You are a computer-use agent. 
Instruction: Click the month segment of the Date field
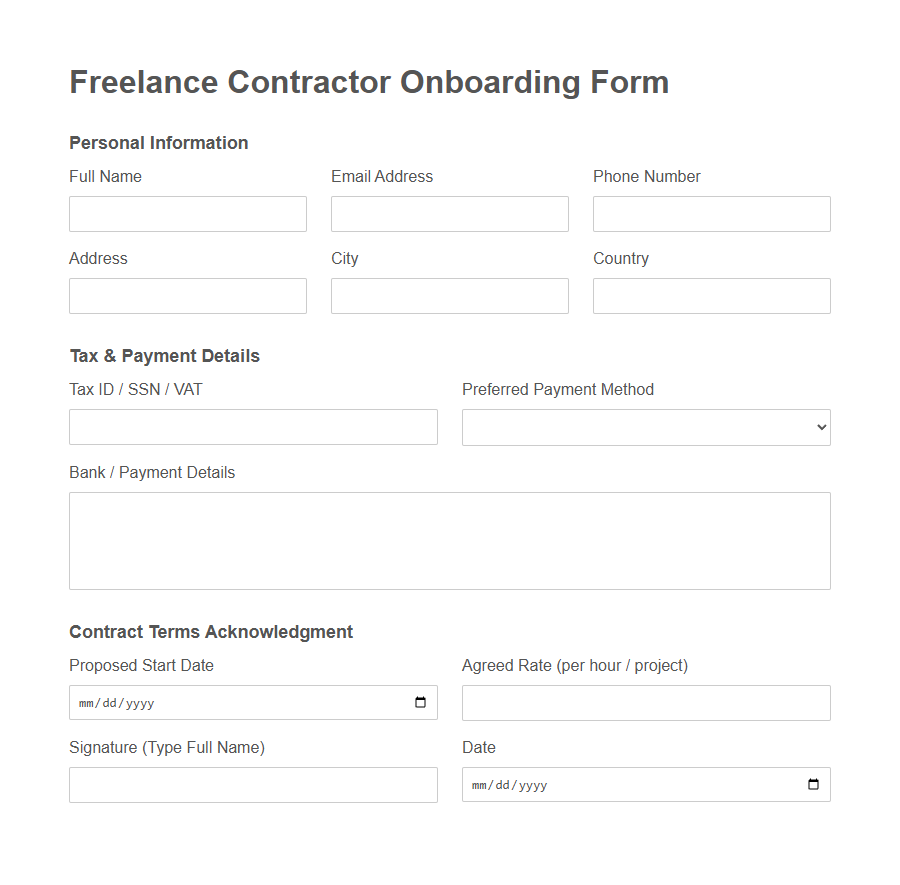[x=481, y=785]
